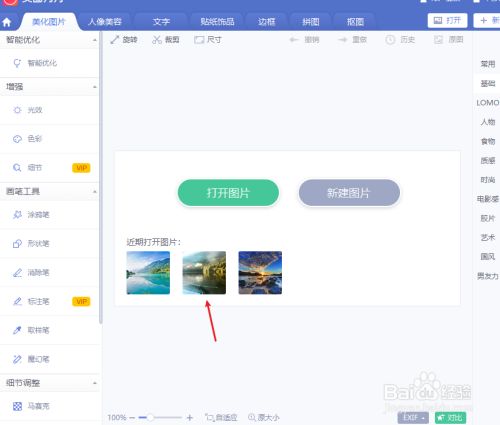Open the misty mountain recent thumbnail

coord(204,273)
